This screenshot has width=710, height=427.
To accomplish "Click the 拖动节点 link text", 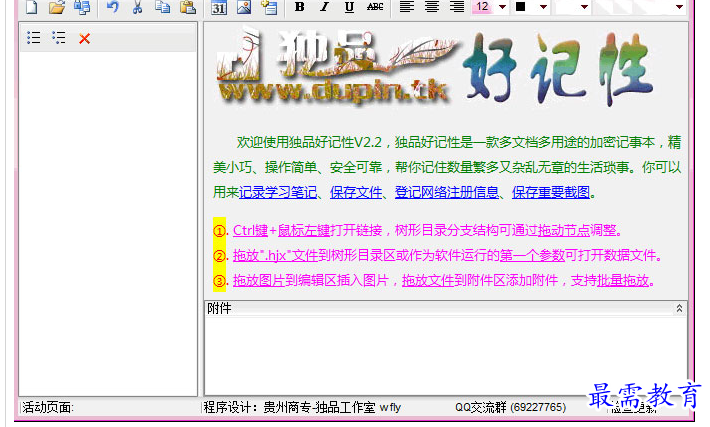I will 564,230.
